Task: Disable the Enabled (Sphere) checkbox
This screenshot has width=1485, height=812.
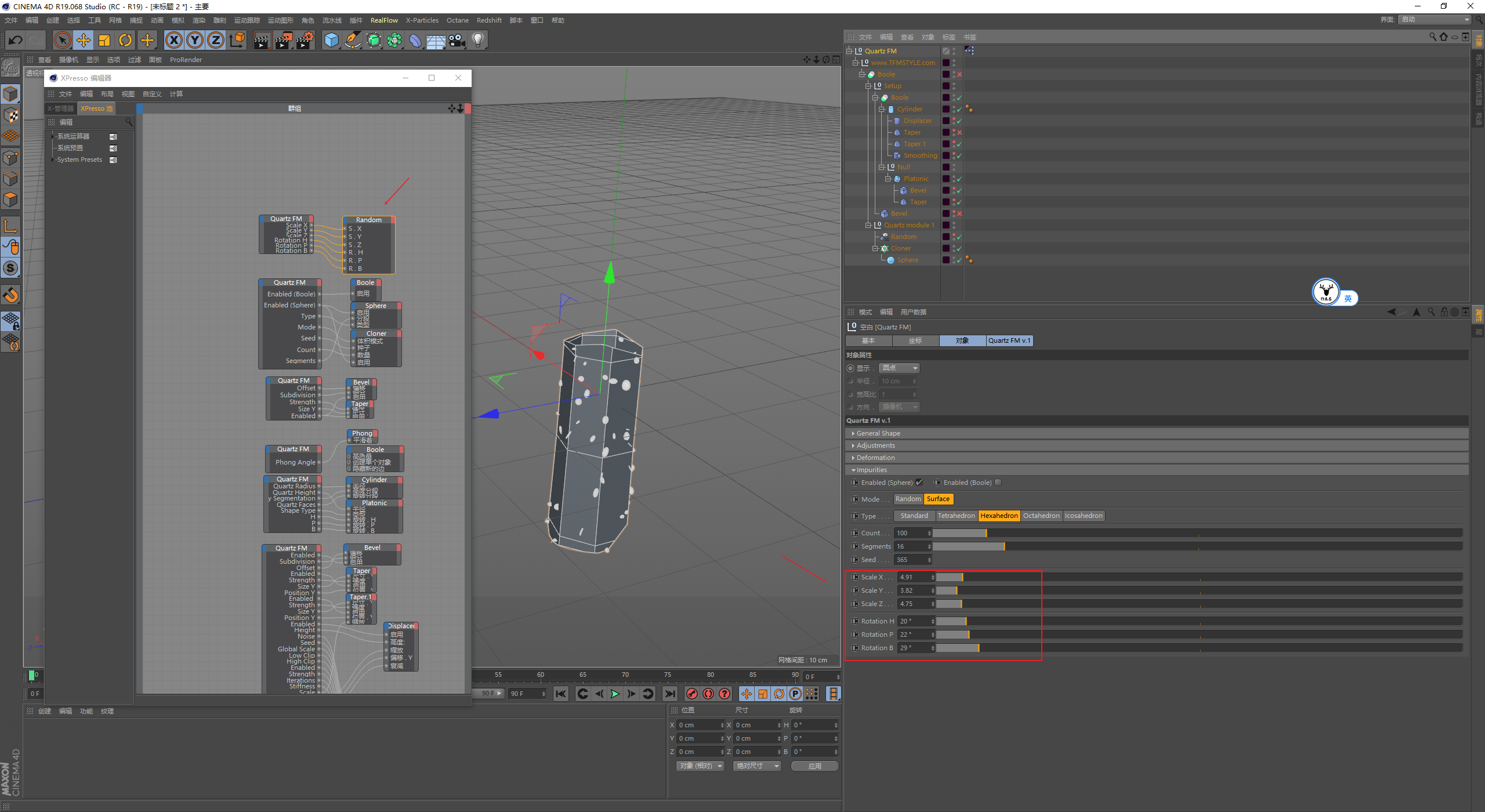Action: tap(919, 483)
